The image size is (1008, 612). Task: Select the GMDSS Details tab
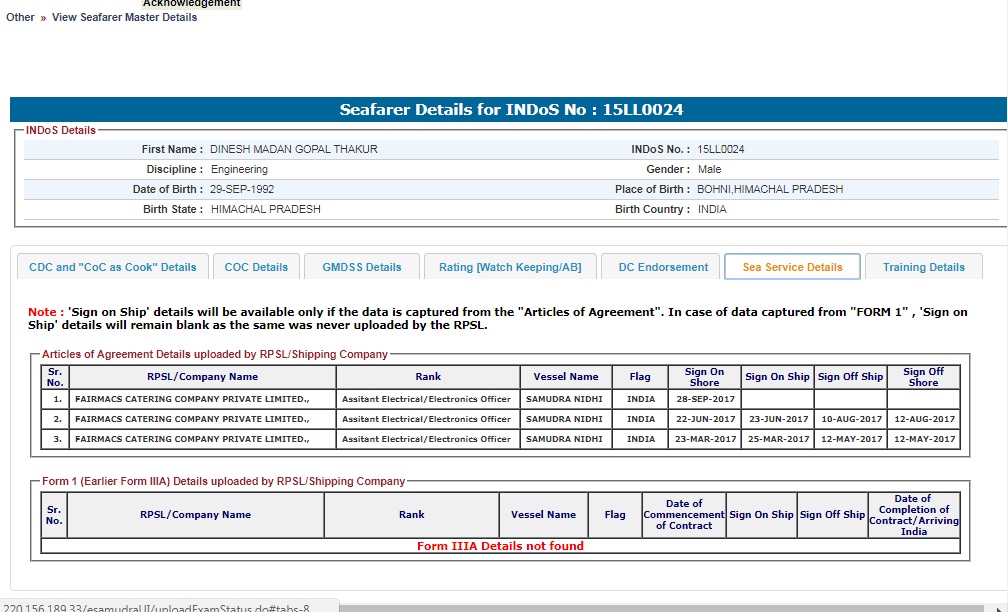point(361,267)
